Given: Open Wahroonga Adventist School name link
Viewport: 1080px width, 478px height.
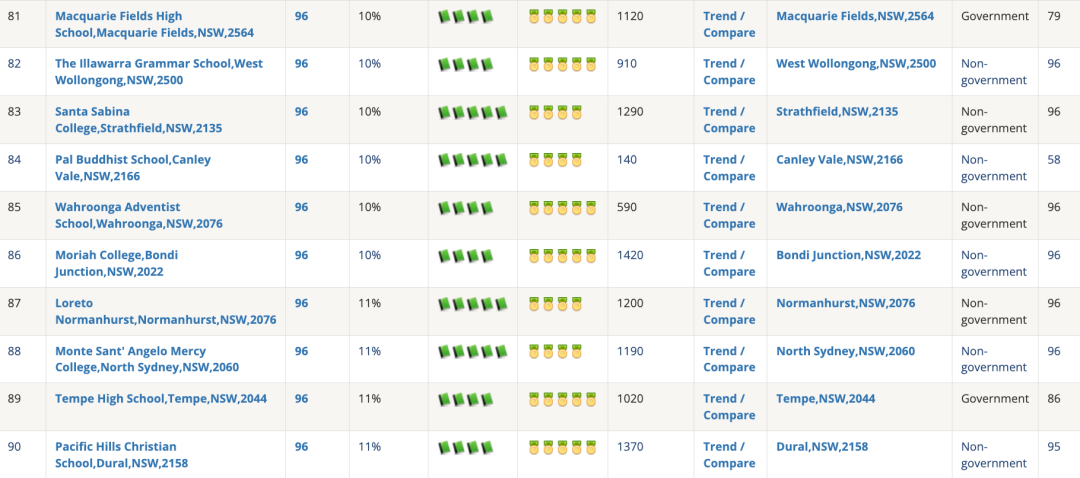Looking at the screenshot, I should (x=138, y=216).
